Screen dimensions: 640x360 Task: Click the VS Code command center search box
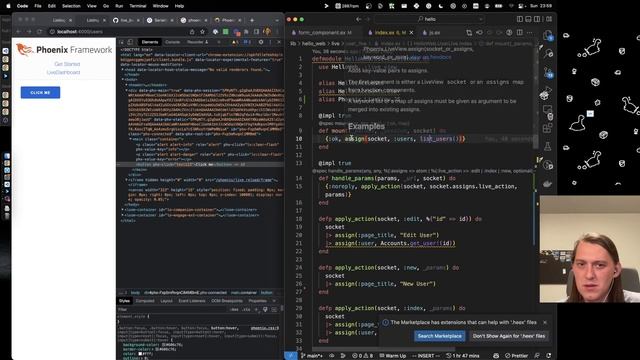[429, 19]
